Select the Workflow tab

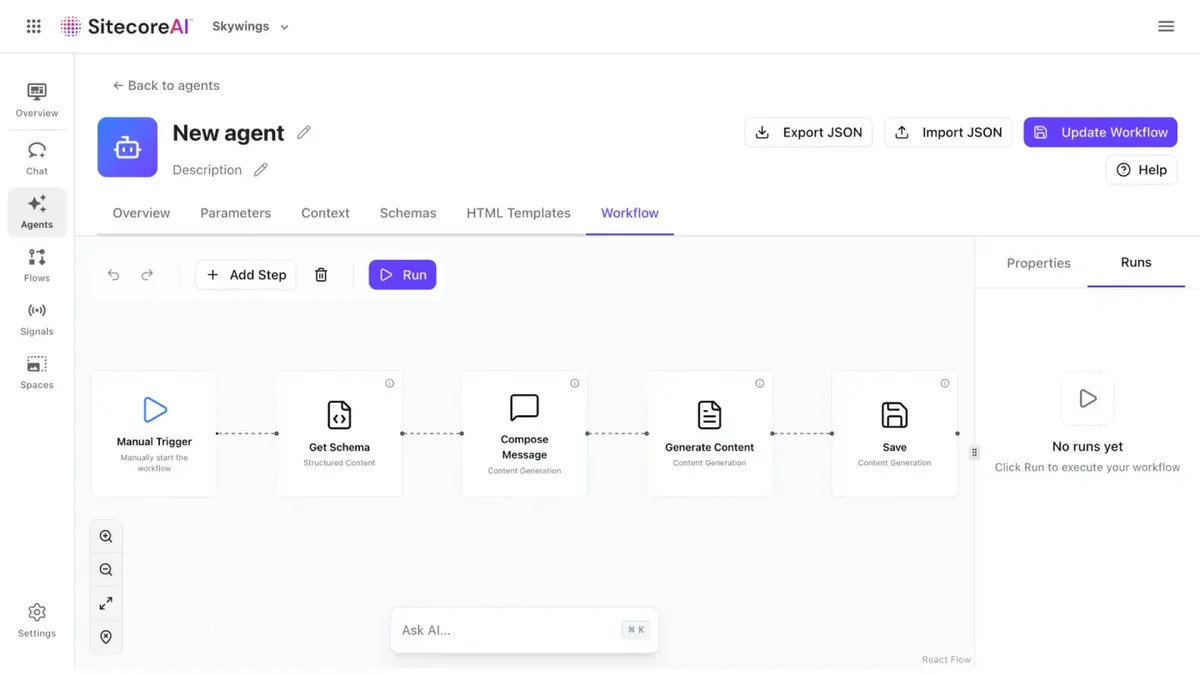[630, 213]
